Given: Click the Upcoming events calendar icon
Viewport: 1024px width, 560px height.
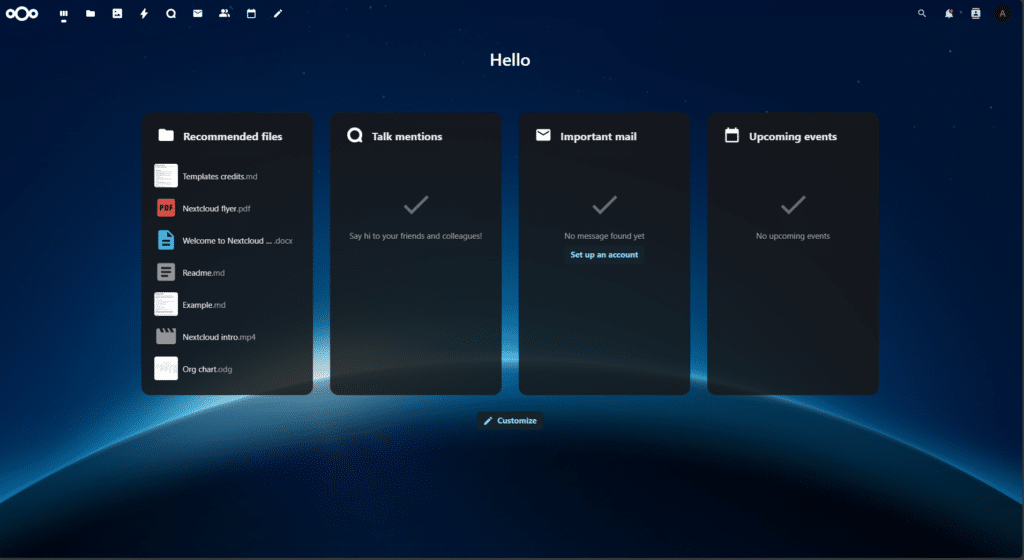Looking at the screenshot, I should tap(732, 135).
